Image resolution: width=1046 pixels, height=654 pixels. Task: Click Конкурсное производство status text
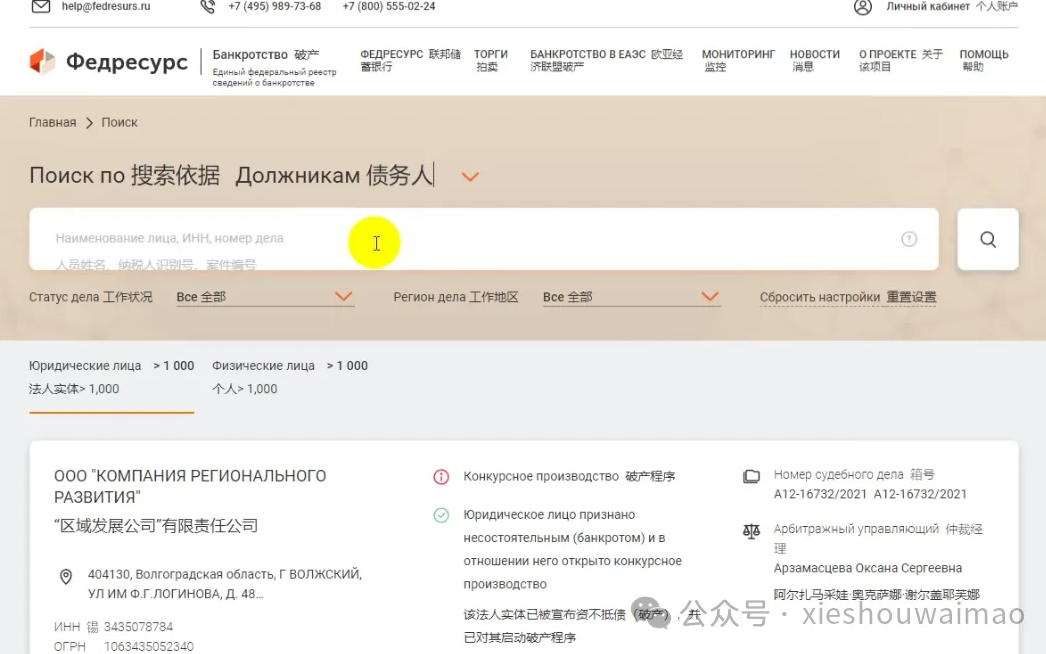point(541,476)
